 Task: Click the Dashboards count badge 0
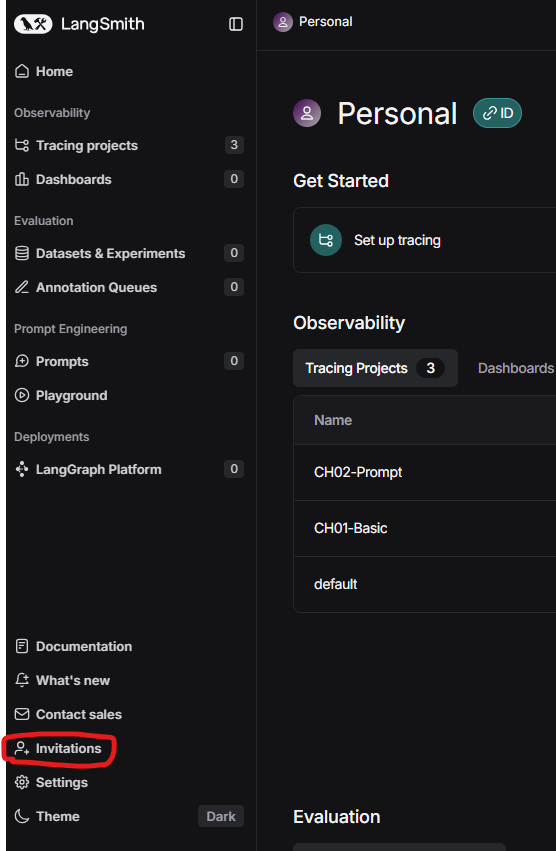point(234,179)
